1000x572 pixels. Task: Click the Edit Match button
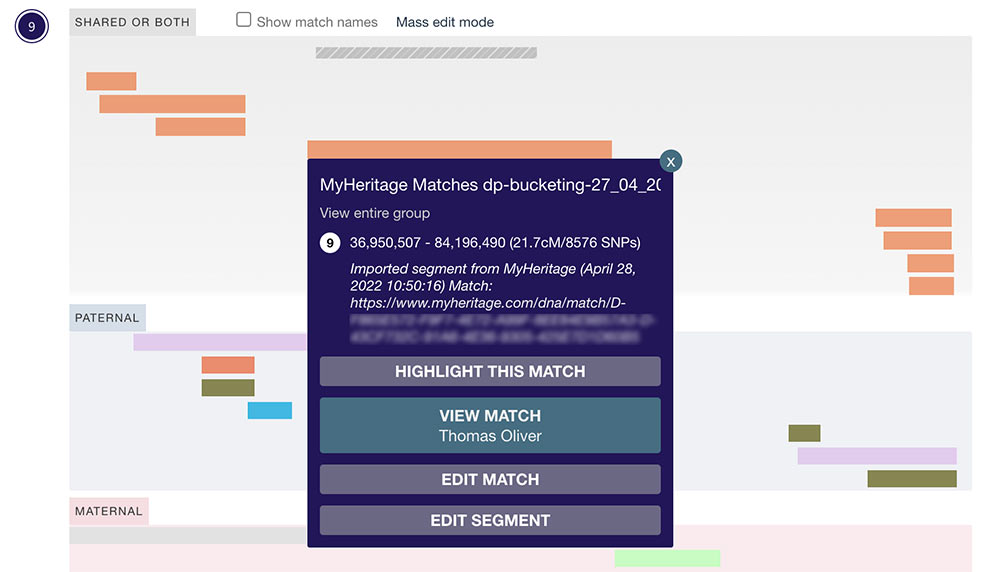coord(490,479)
